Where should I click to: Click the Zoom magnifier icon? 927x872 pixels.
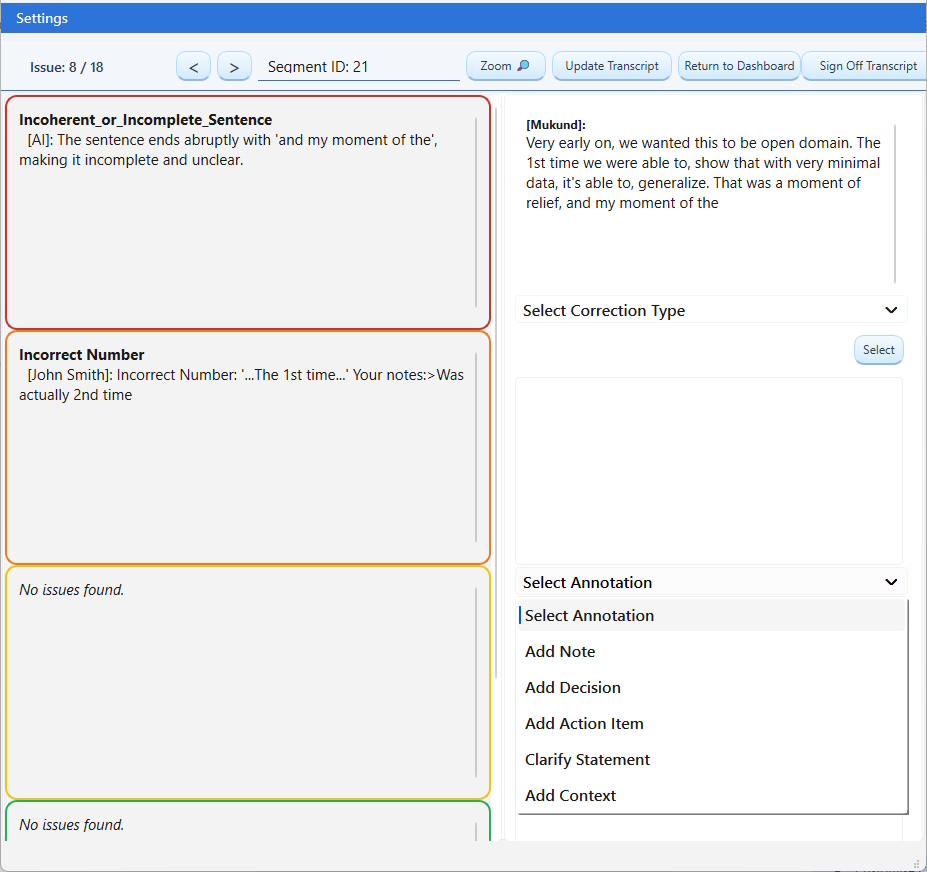point(523,66)
